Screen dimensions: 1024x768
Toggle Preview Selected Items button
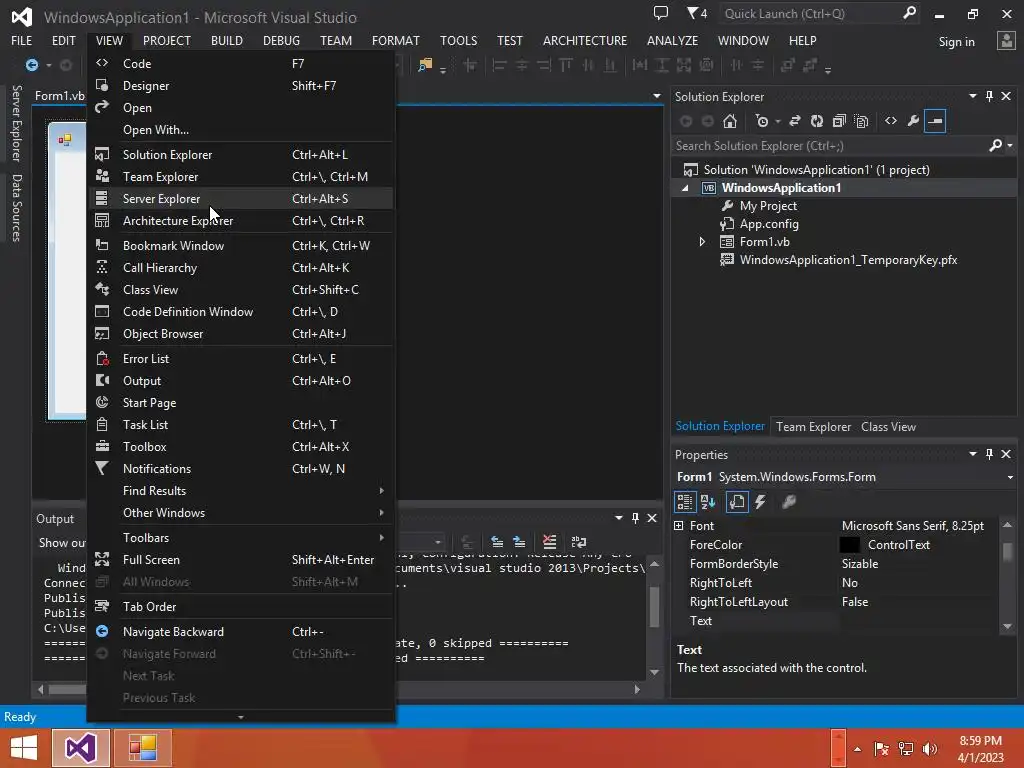[x=935, y=121]
